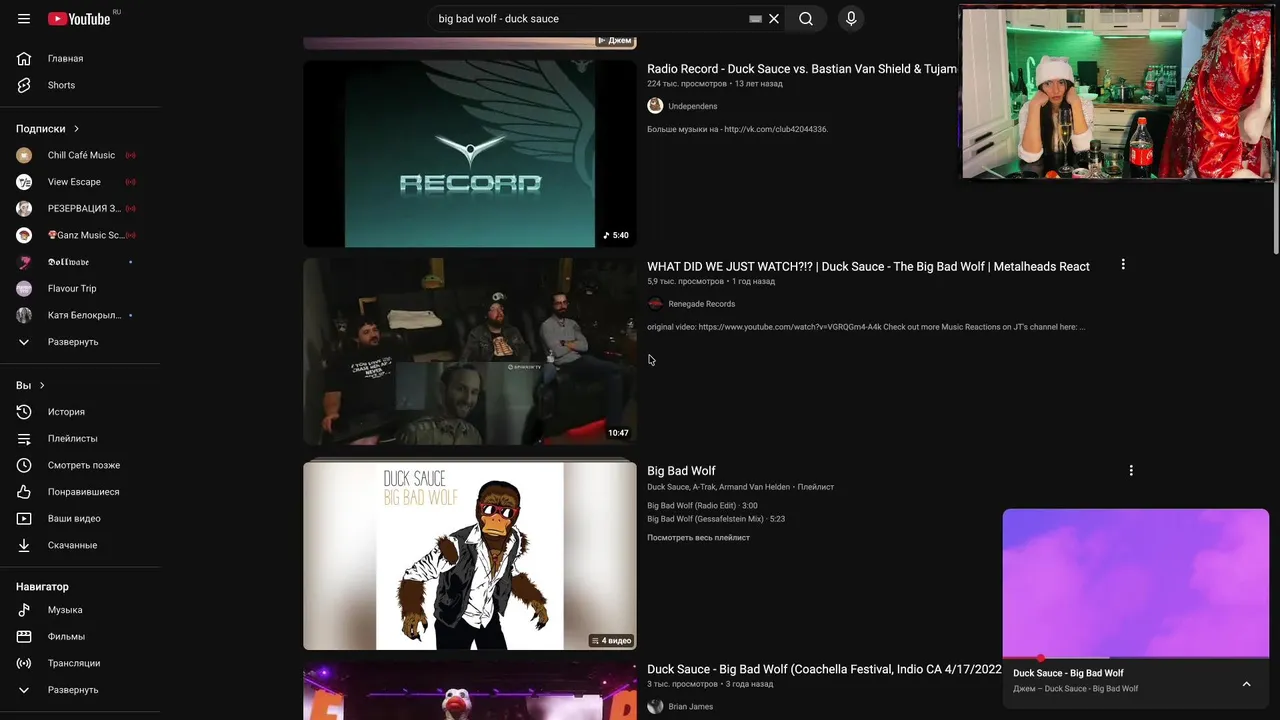Open Renegade Records channel name
Viewport: 1280px width, 720px height.
click(x=702, y=304)
